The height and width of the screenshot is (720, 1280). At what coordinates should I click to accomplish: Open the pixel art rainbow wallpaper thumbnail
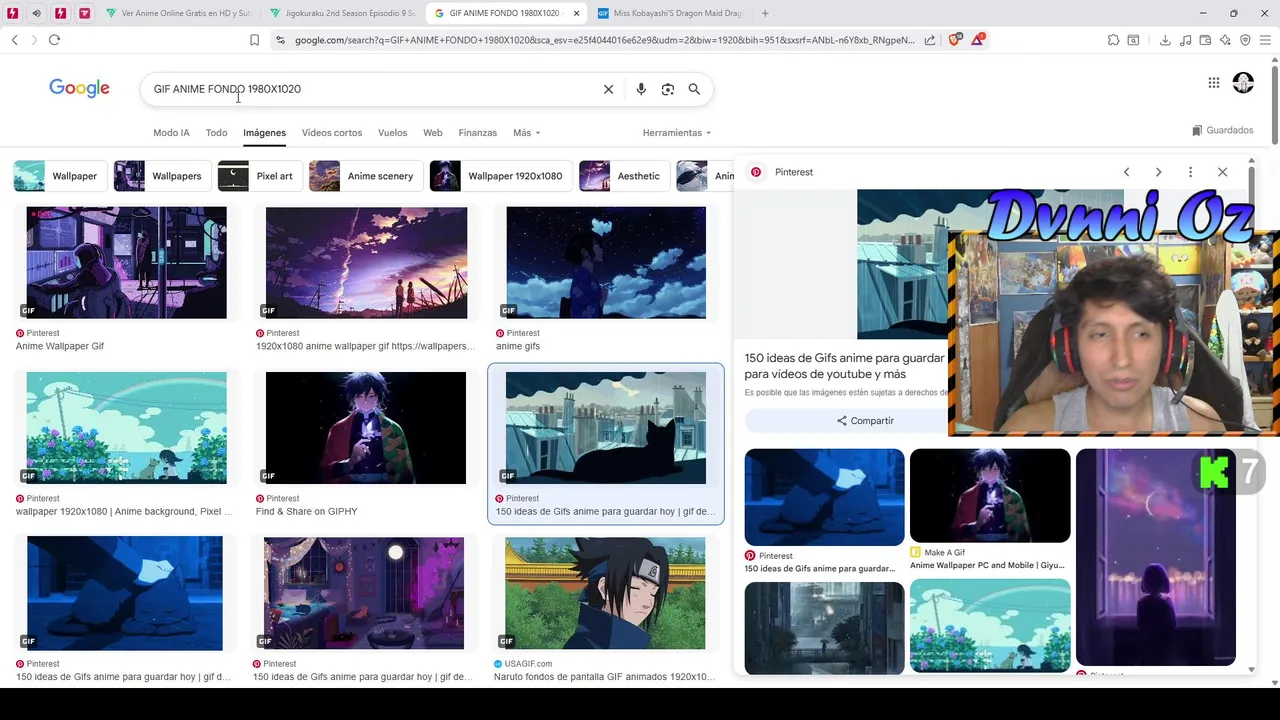[126, 428]
